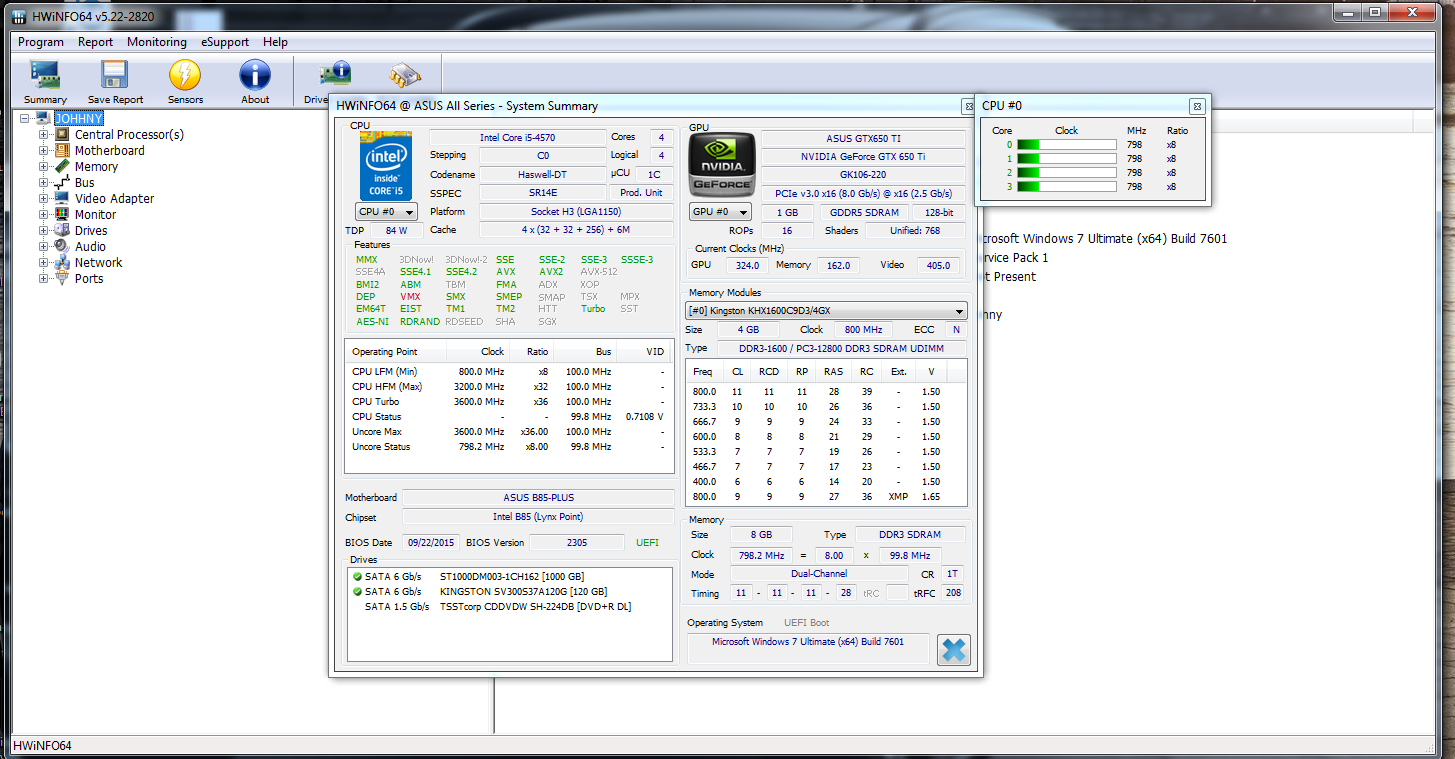
Task: Expand the Video Adapter tree node
Action: (43, 198)
